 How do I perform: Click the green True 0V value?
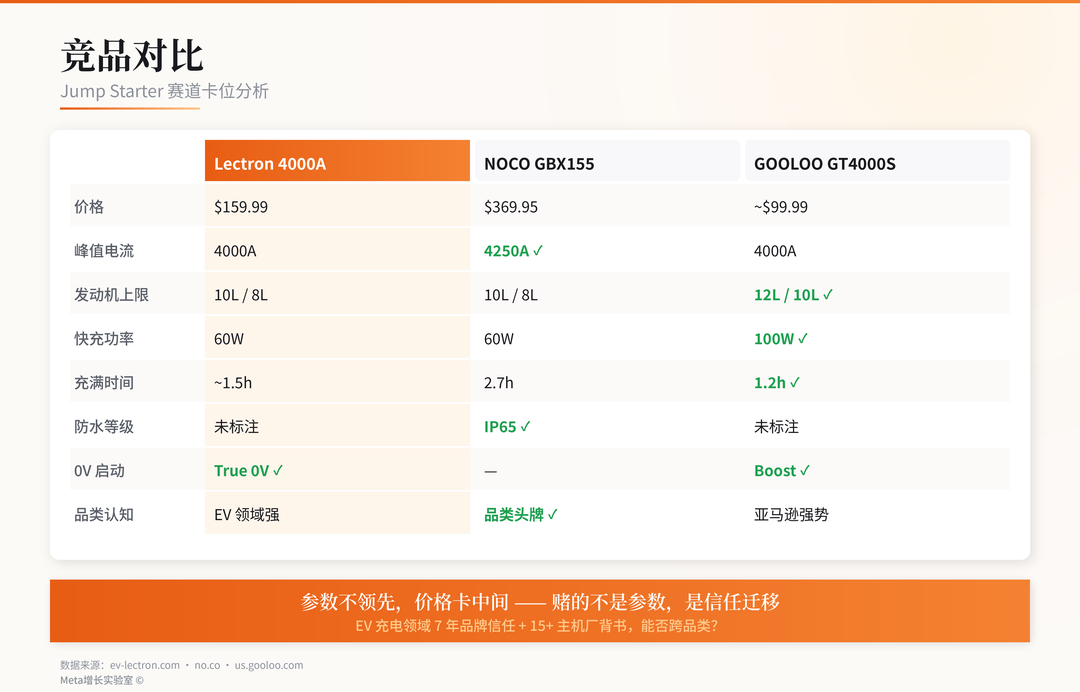pyautogui.click(x=249, y=471)
